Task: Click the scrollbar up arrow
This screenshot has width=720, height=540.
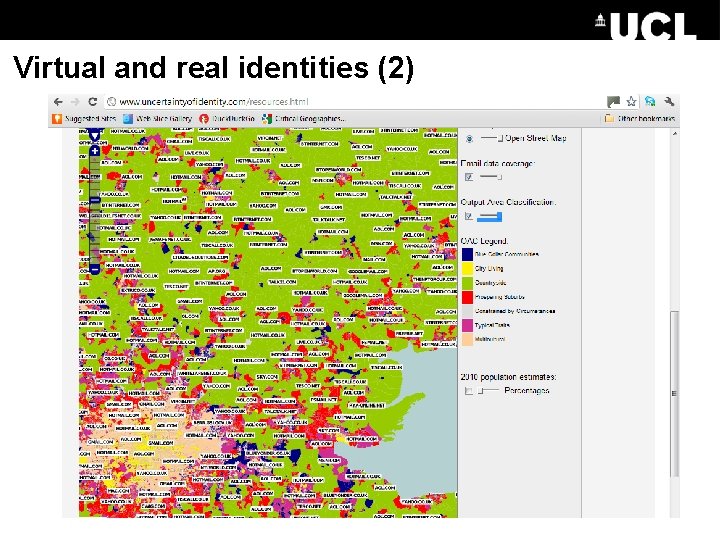Action: pos(675,134)
